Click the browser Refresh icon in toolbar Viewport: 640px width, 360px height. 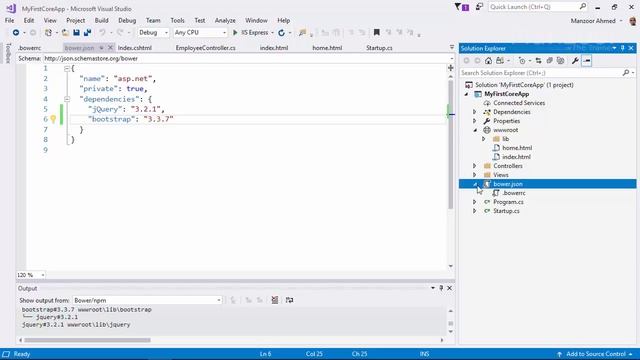pyautogui.click(x=281, y=33)
